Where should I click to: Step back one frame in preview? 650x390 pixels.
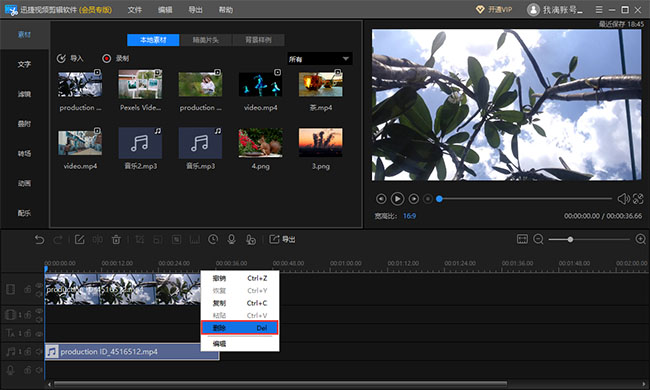[381, 199]
